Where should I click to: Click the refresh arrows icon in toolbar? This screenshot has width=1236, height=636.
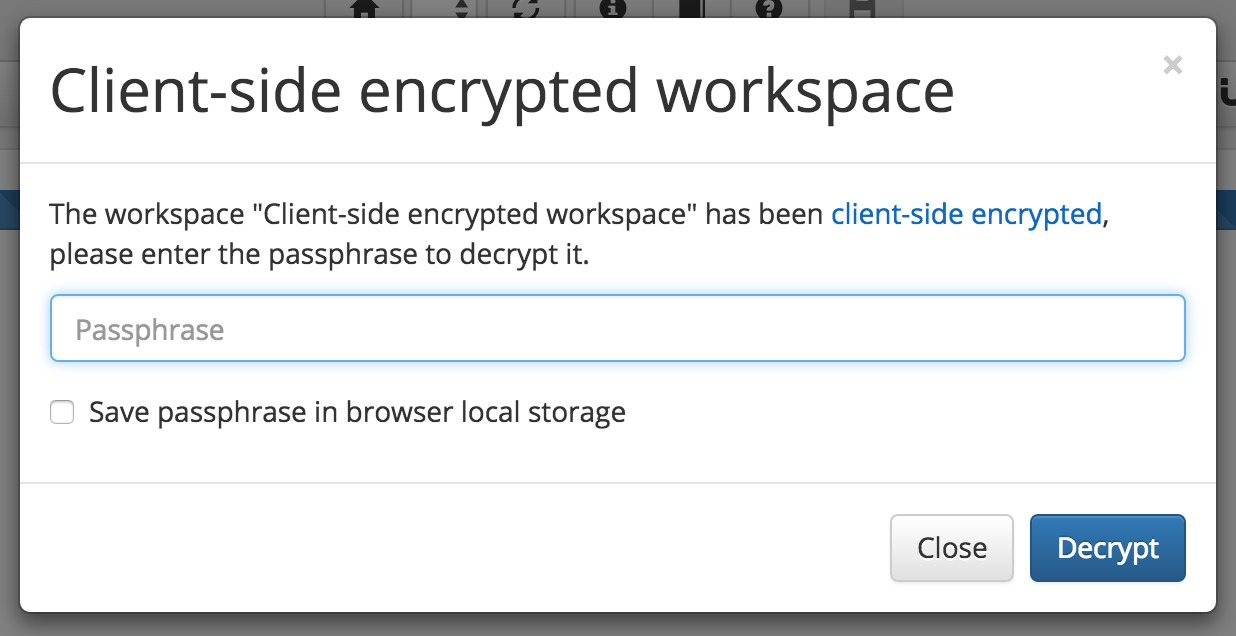point(526,8)
